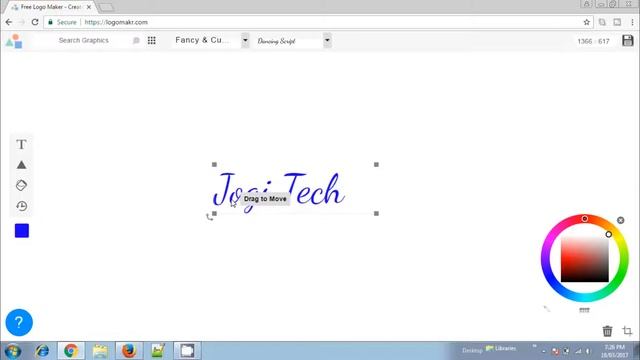Viewport: 640px width, 360px height.
Task: Click the search magnifier icon
Action: click(136, 40)
